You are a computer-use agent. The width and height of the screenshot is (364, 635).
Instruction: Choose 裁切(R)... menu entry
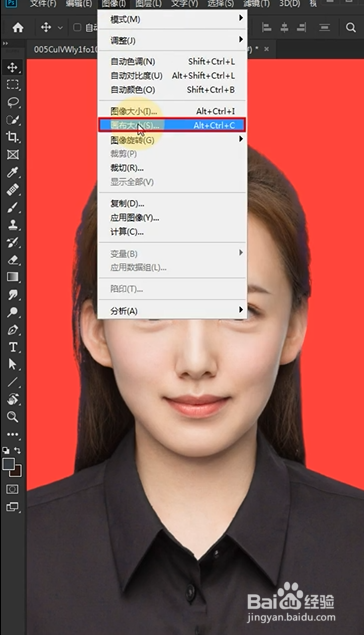coord(172,168)
